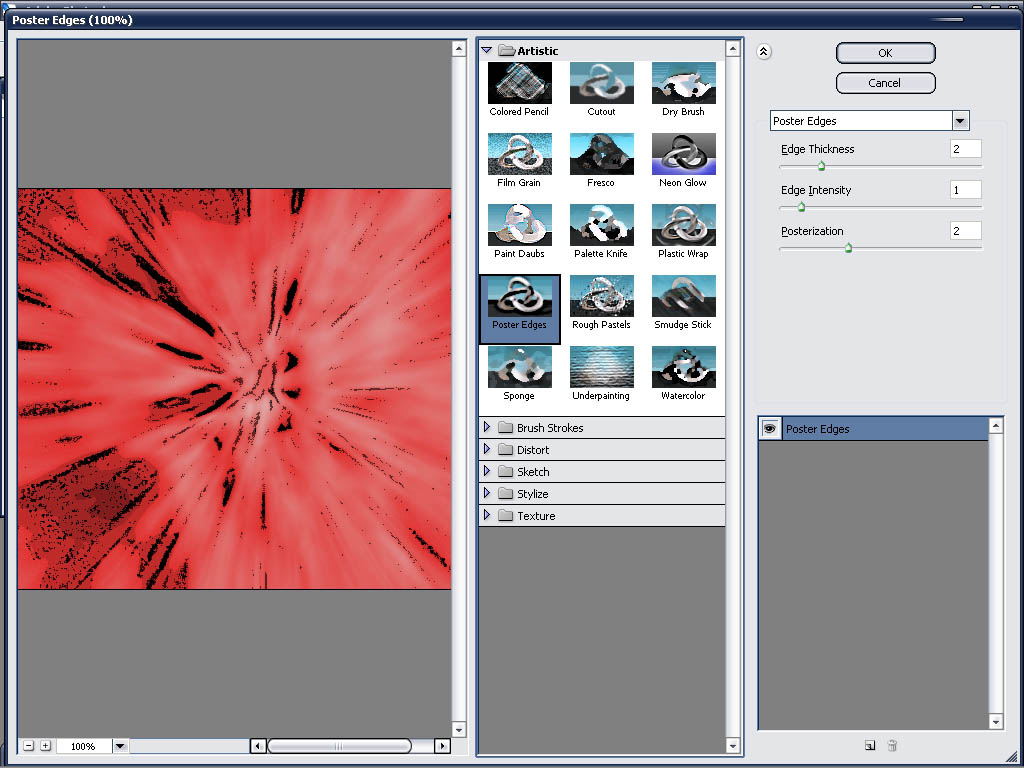1024x768 pixels.
Task: Click the new effect layer icon
Action: (x=870, y=745)
